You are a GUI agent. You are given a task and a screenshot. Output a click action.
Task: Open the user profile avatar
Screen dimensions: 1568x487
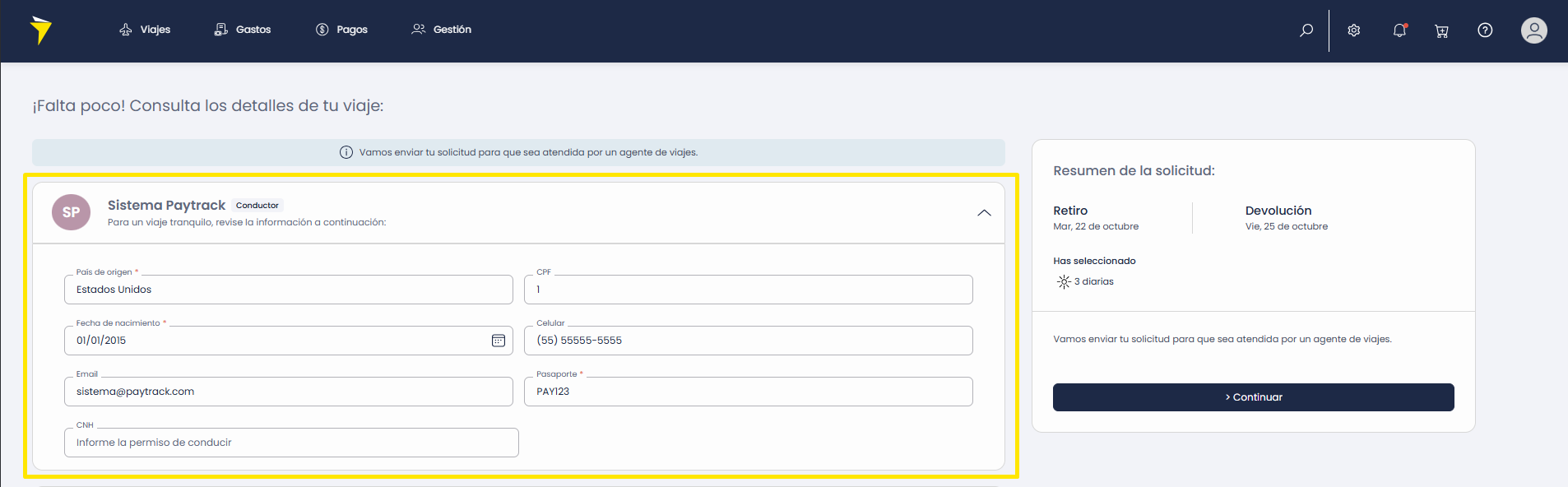[x=1533, y=30]
